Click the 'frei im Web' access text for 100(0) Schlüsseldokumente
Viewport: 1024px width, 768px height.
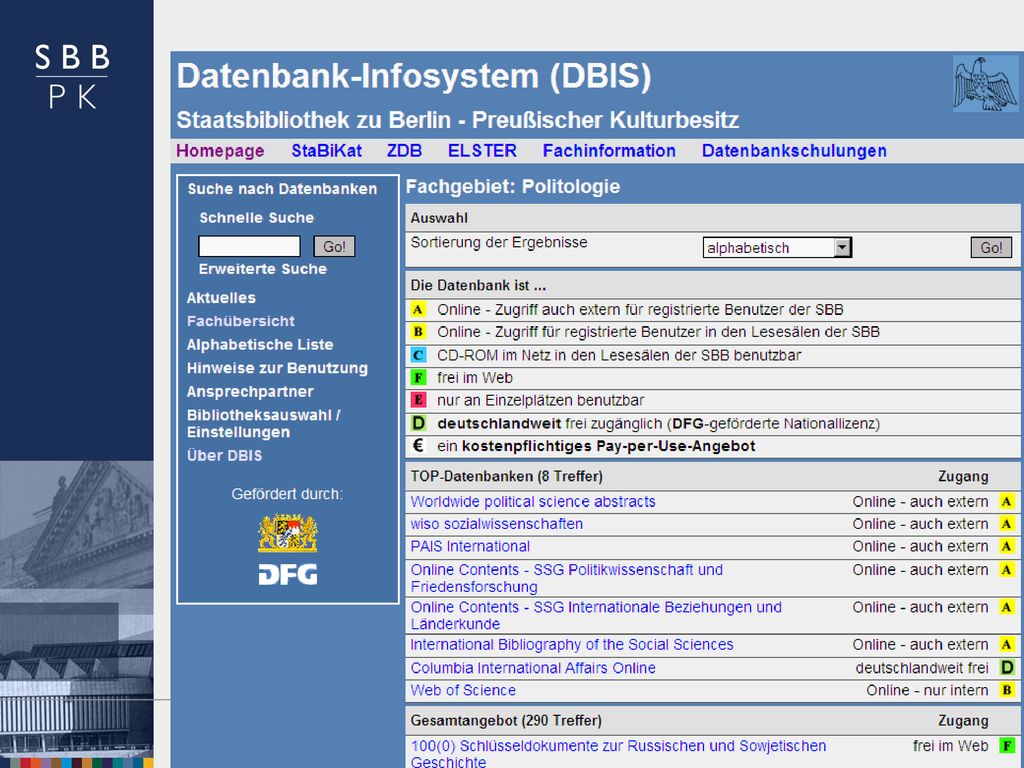pos(950,746)
